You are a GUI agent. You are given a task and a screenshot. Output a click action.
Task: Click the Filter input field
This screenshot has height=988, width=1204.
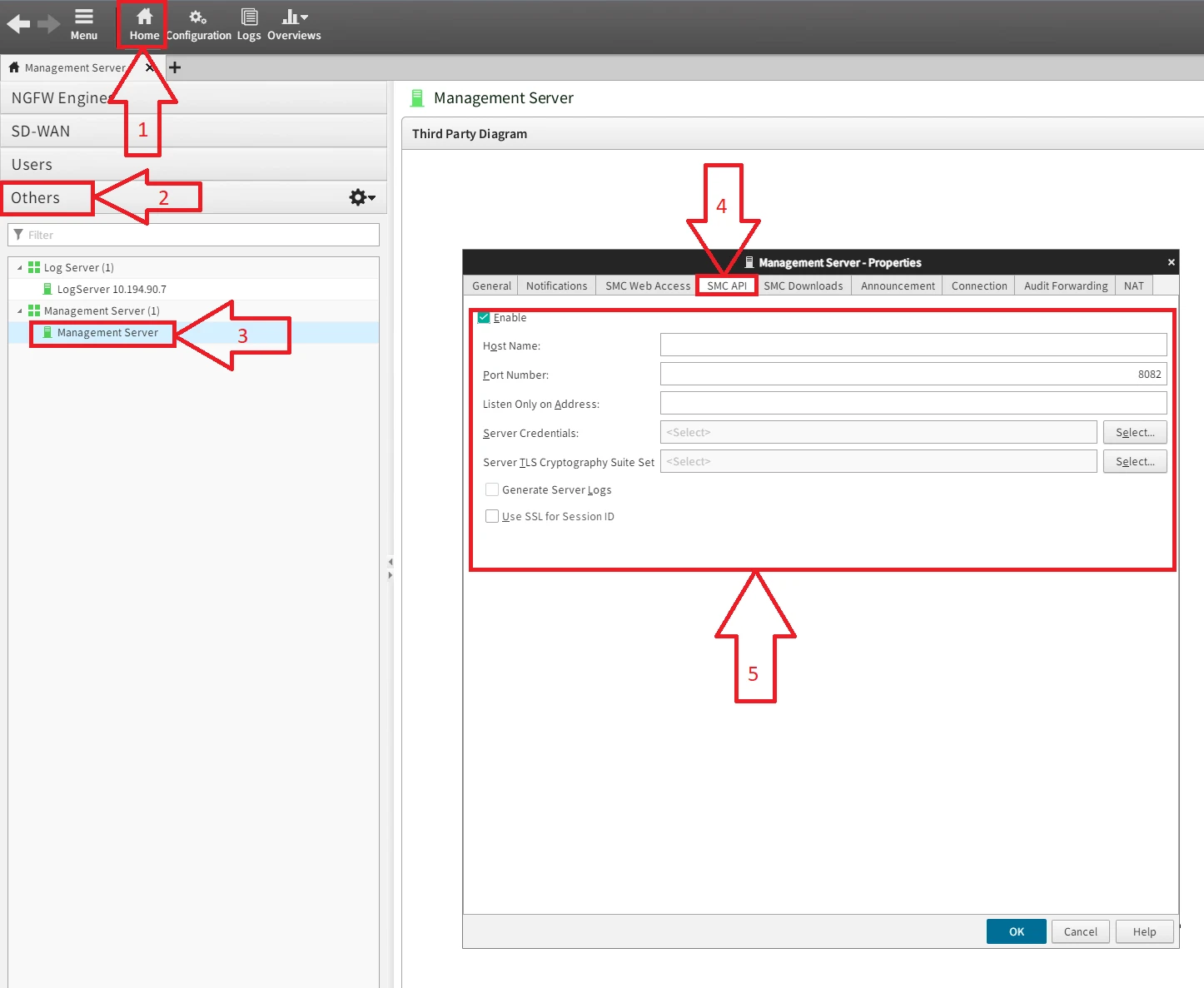point(192,235)
